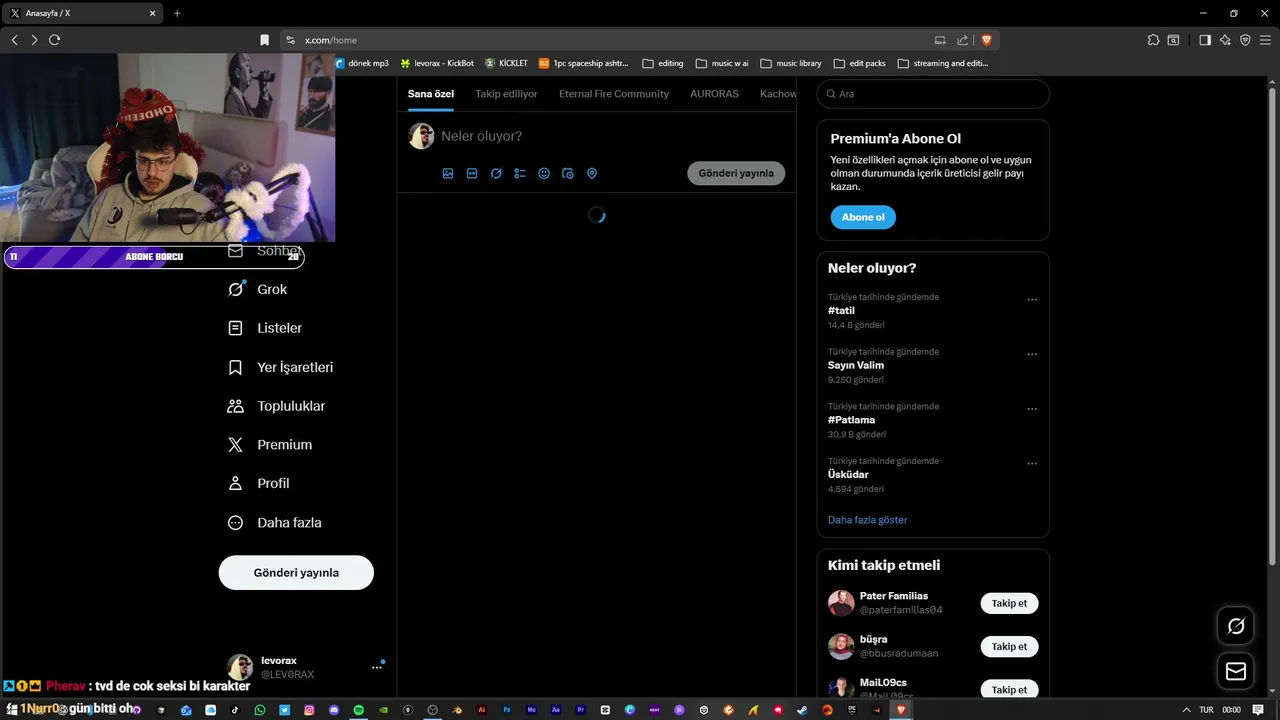Open Premiere Pro from the taskbar
This screenshot has width=1280, height=720.
coord(581,710)
